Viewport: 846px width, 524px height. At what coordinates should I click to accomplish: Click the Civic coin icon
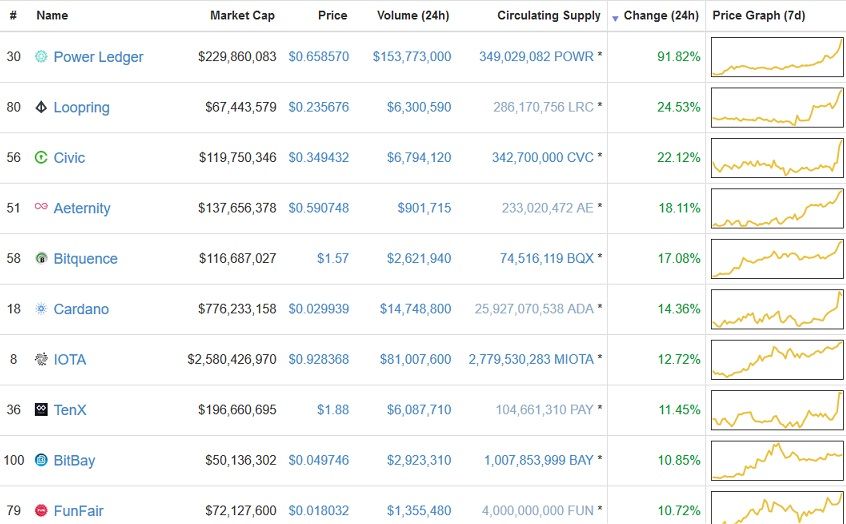[x=41, y=157]
